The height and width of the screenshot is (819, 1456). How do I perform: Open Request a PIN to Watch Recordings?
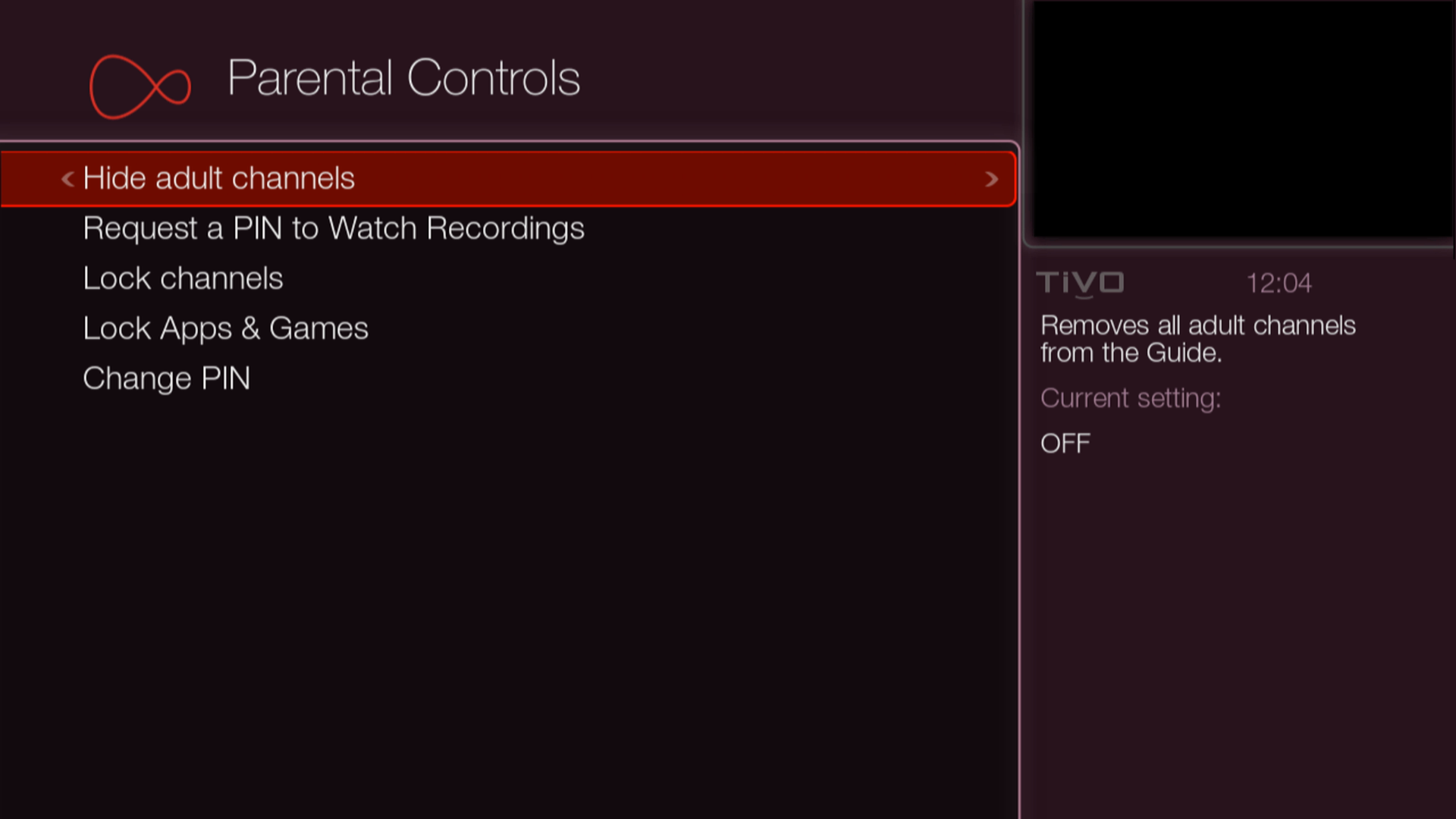(333, 228)
